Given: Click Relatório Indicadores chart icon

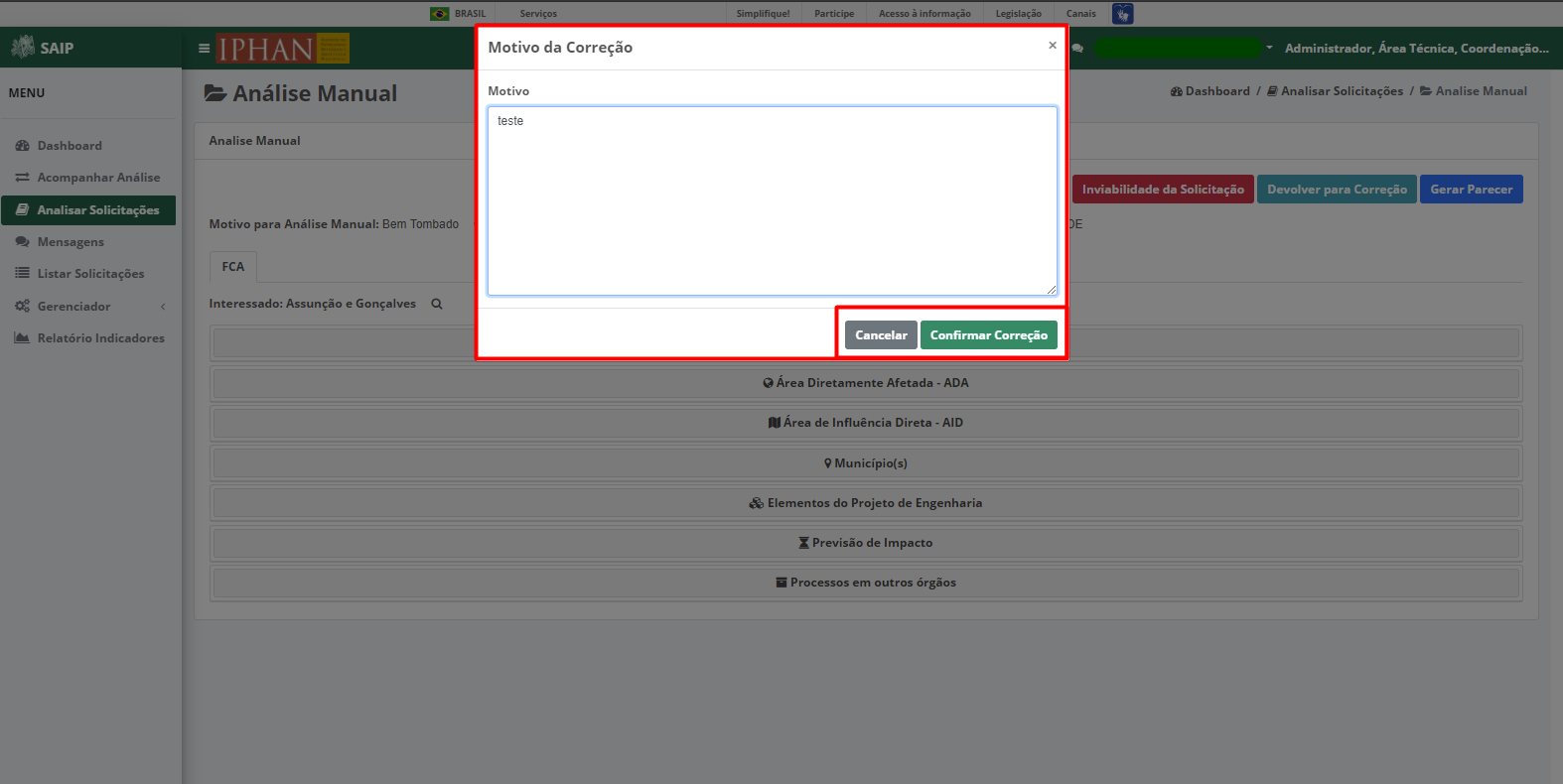Looking at the screenshot, I should coord(22,338).
